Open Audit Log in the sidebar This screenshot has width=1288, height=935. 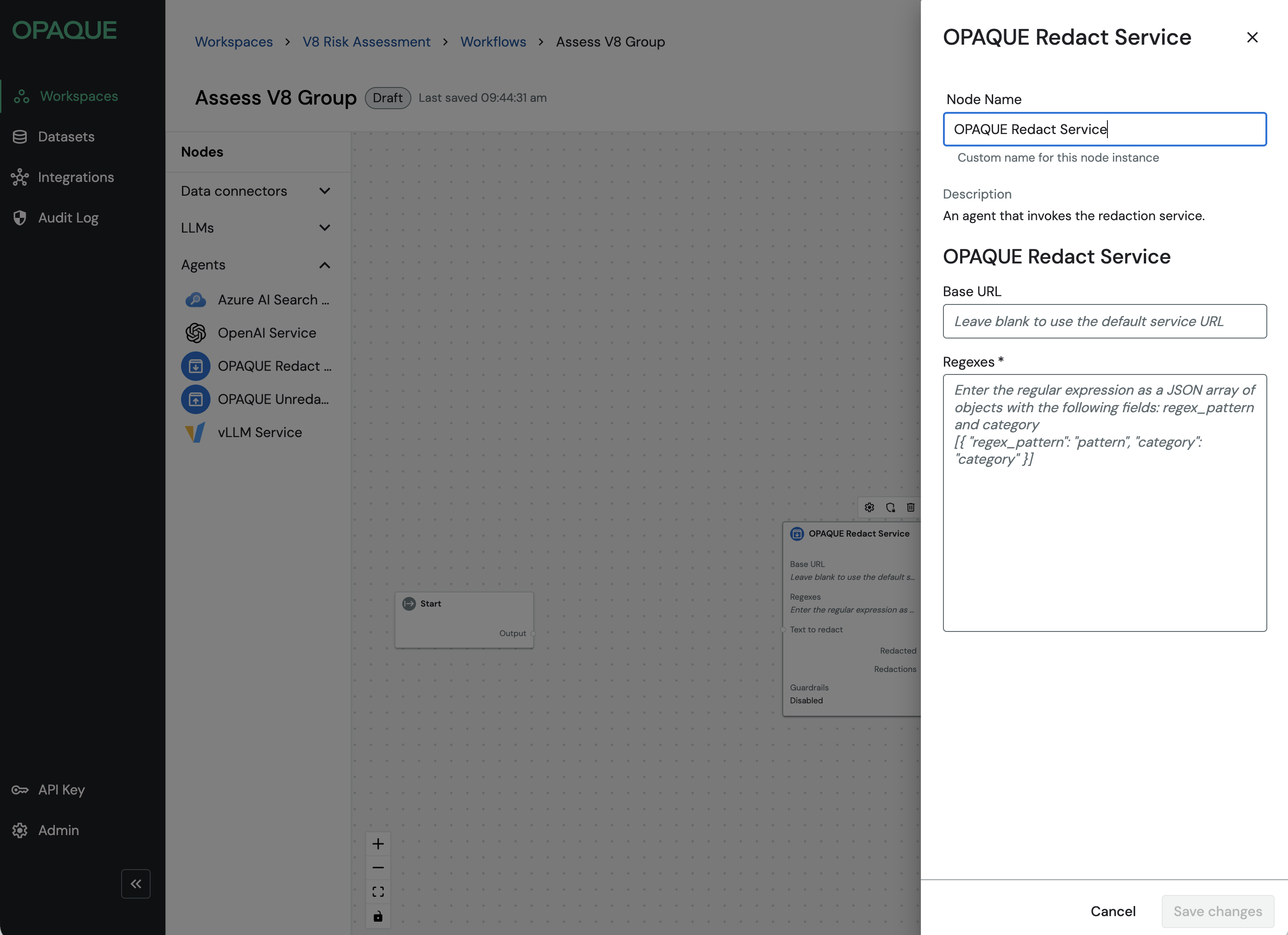[68, 218]
